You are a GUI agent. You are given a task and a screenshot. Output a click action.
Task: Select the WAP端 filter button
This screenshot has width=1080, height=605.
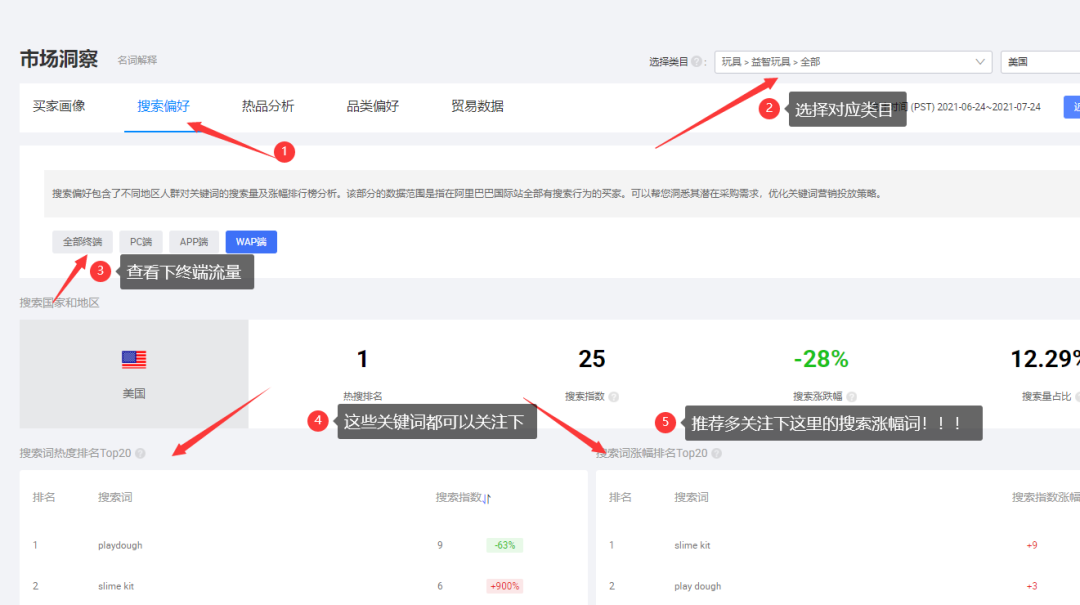point(251,242)
